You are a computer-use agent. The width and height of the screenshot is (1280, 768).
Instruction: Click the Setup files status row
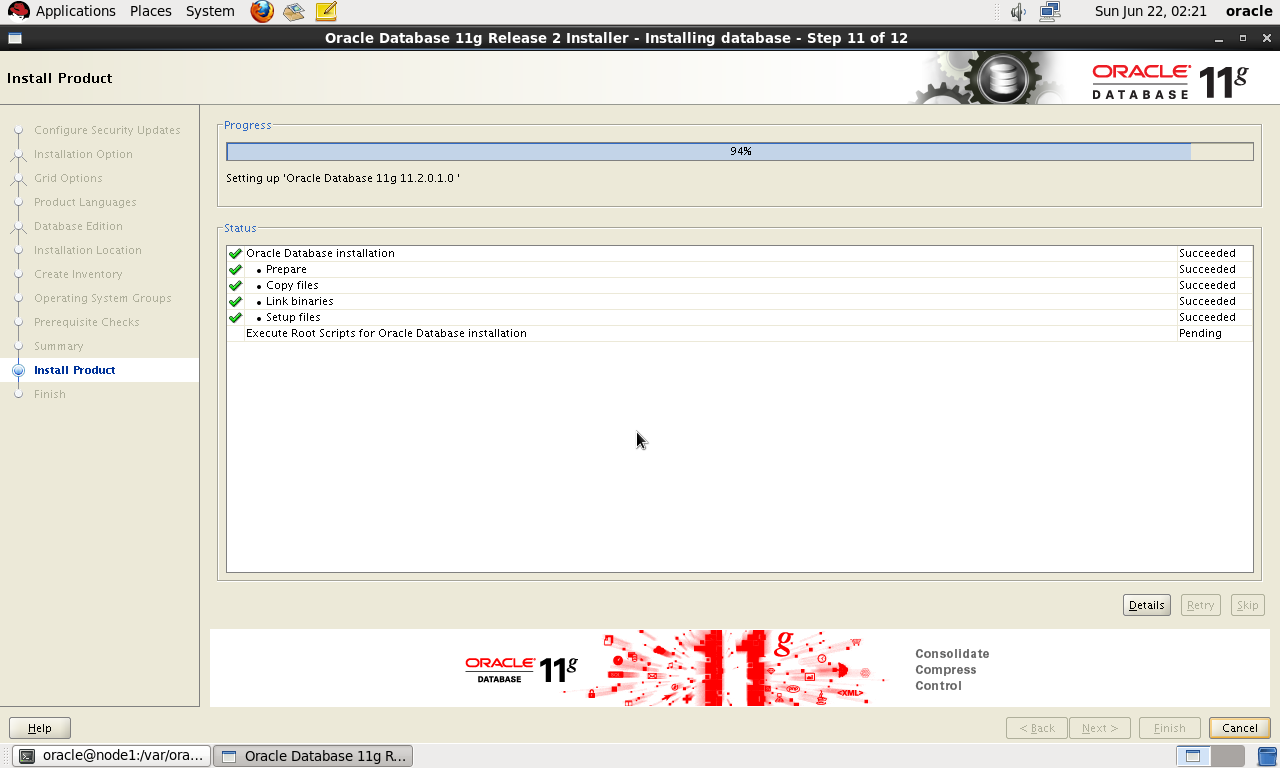pos(740,318)
